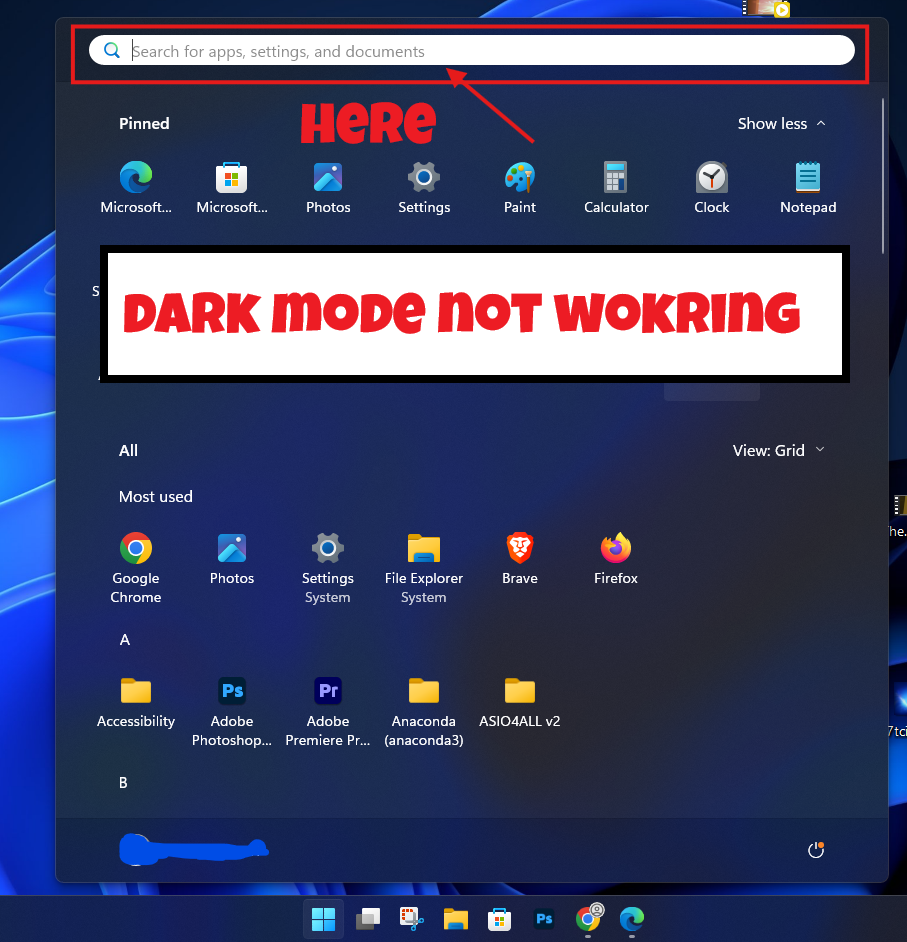Open Task View from the taskbar
This screenshot has height=942, width=907.
(368, 919)
